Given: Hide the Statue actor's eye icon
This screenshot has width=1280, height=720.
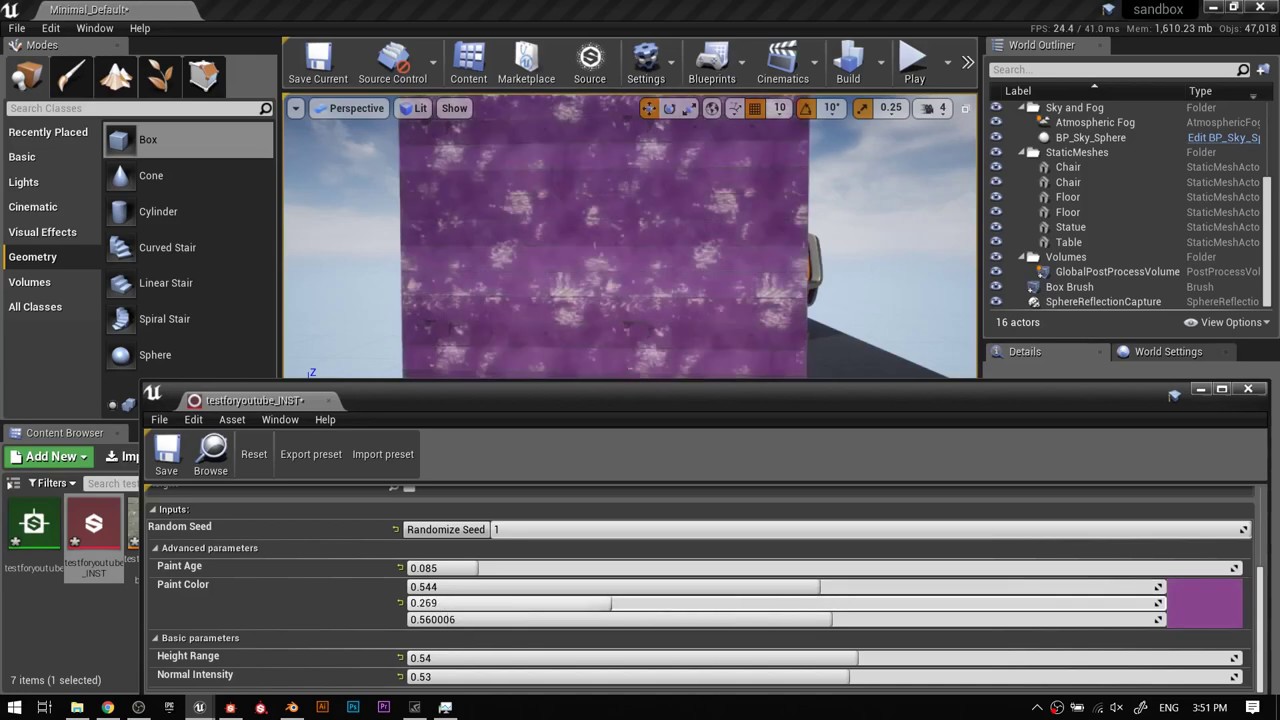Looking at the screenshot, I should (995, 227).
